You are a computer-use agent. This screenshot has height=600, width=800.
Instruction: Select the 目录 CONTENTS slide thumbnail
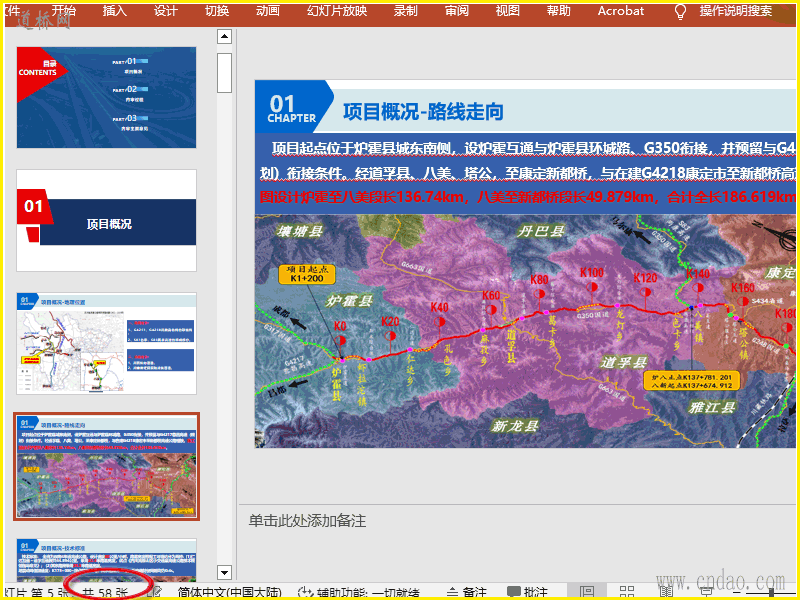[x=107, y=97]
